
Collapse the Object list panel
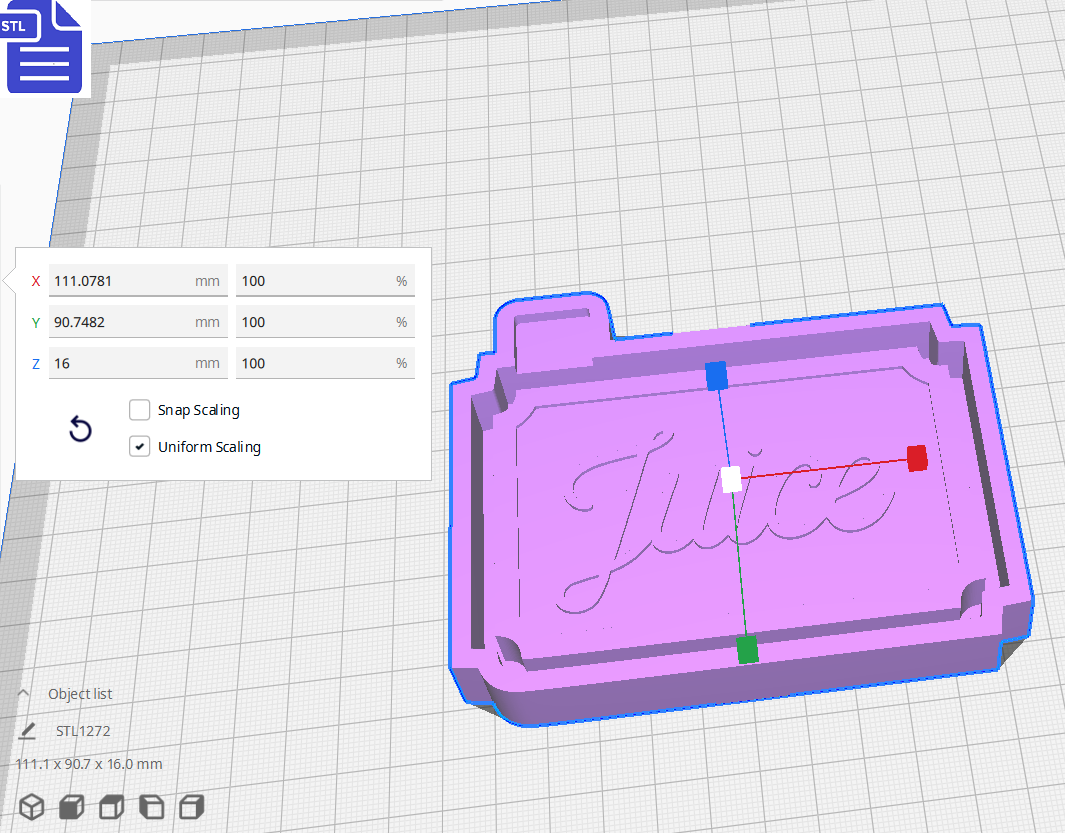26,693
